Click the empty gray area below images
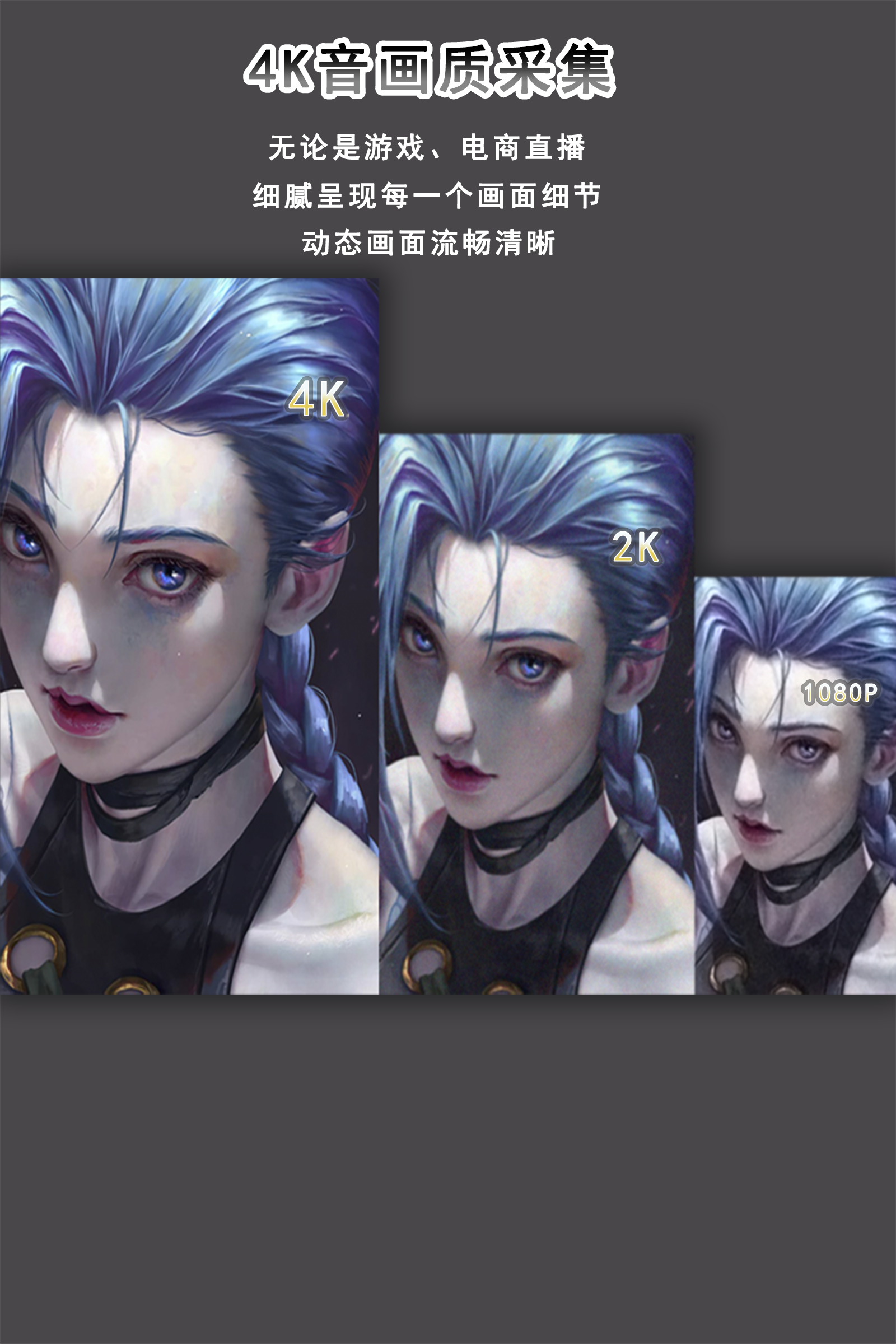This screenshot has width=896, height=1344. (x=448, y=1172)
